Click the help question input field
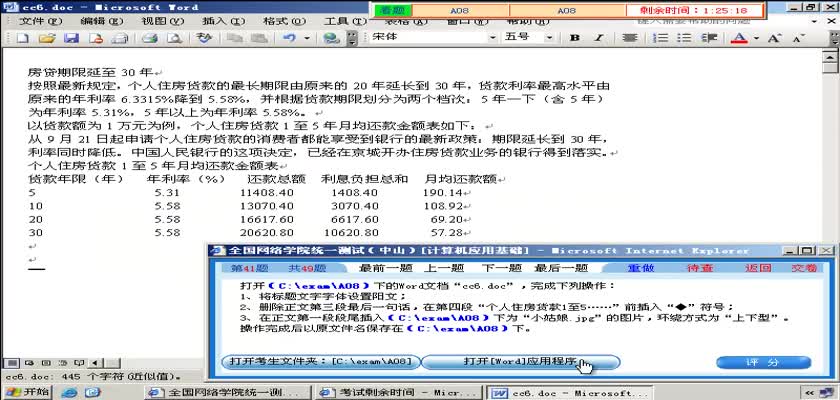 722,21
